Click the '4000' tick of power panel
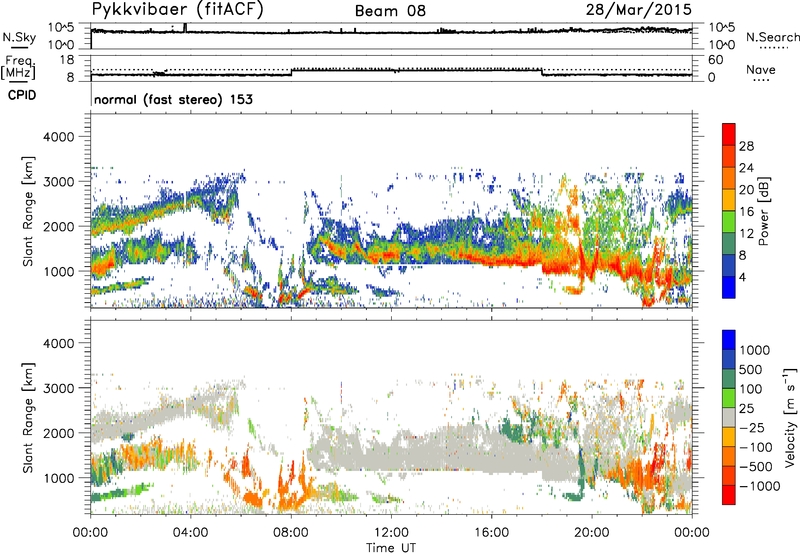This screenshot has height=554, width=800. click(58, 137)
